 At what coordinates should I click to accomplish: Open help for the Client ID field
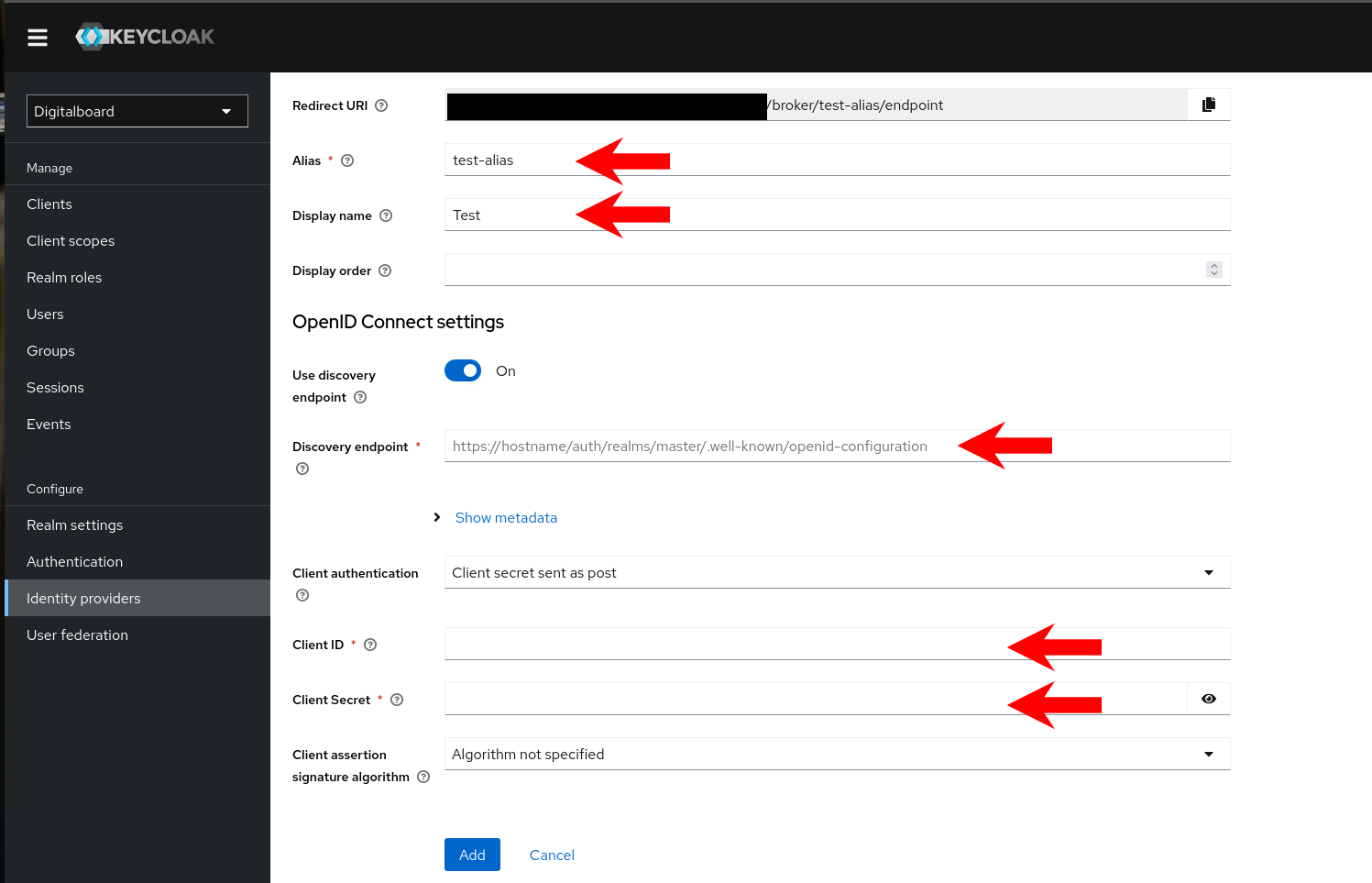point(369,645)
